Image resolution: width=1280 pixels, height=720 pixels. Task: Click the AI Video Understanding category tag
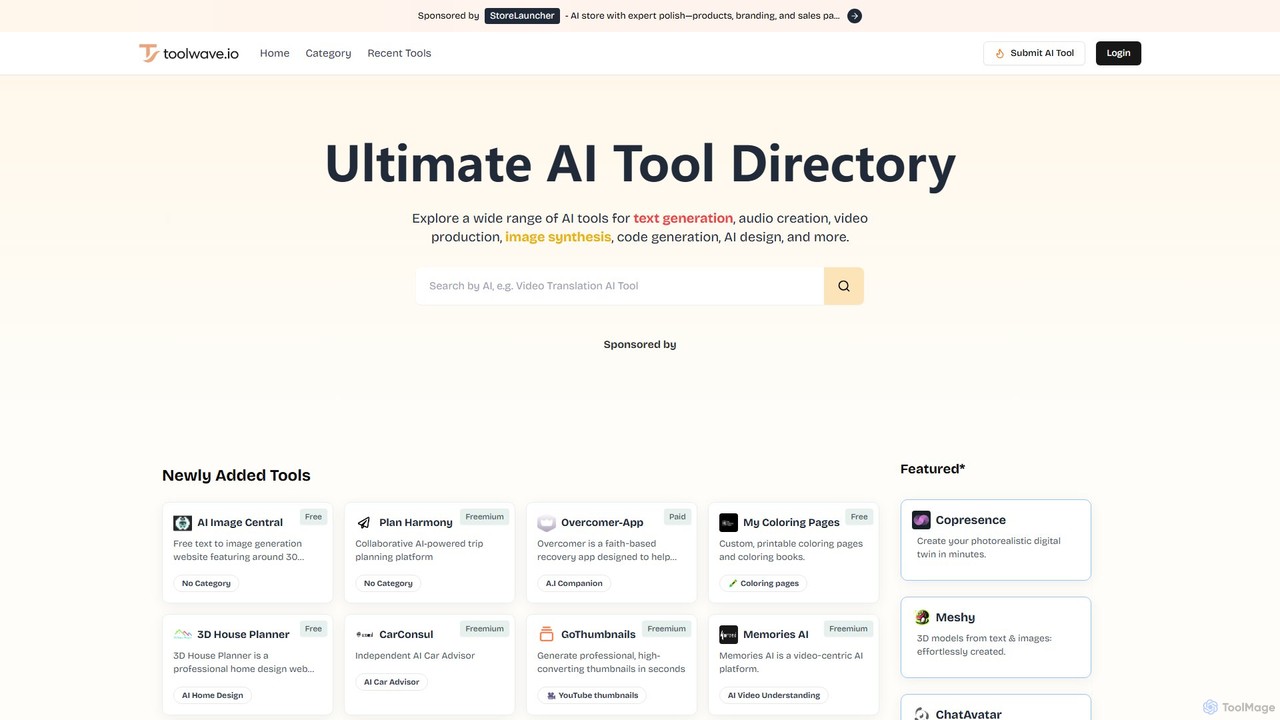pos(773,695)
